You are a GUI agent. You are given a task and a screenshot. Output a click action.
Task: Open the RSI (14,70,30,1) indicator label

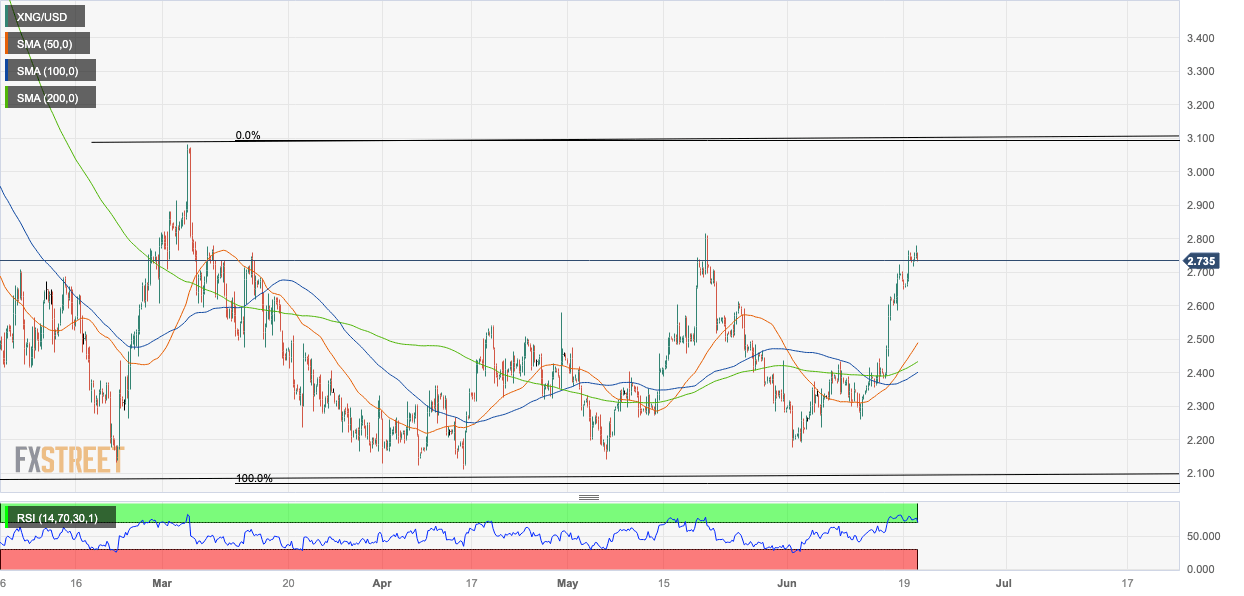60,517
